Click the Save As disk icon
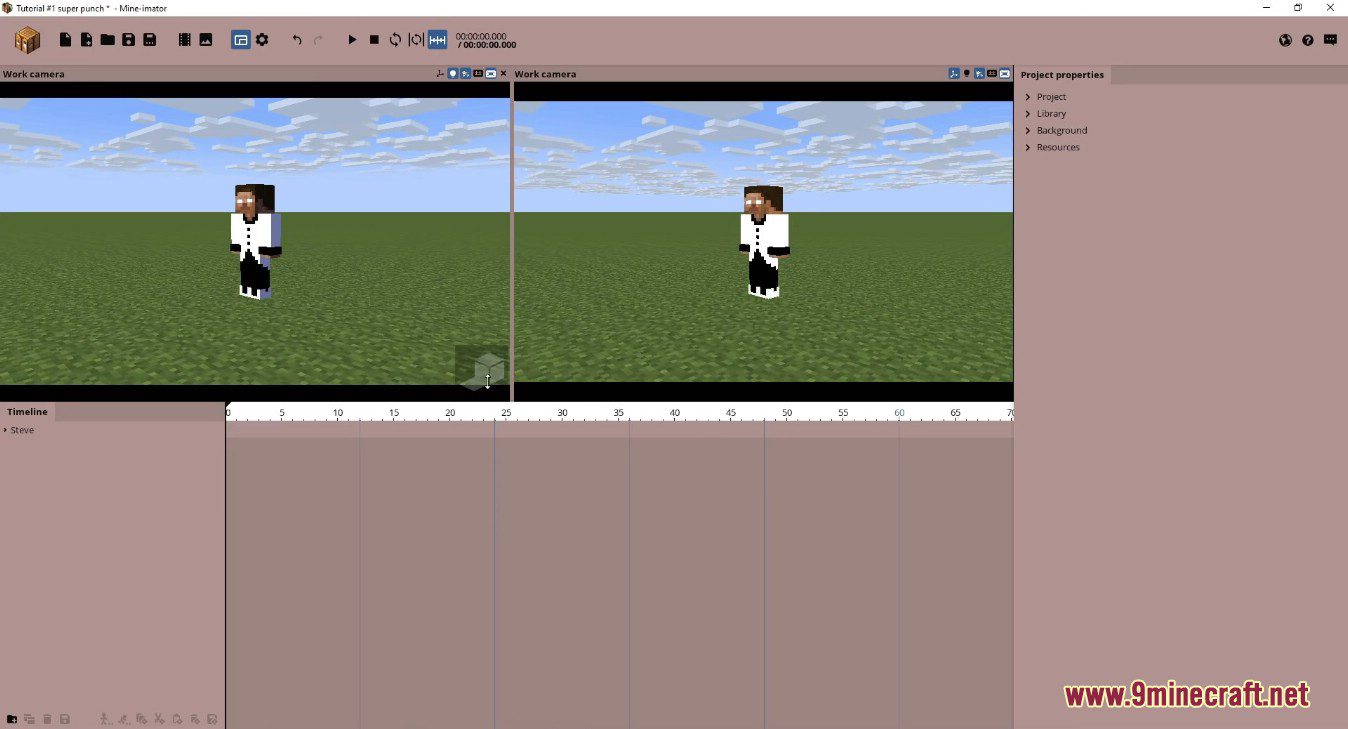Image resolution: width=1348 pixels, height=729 pixels. point(149,40)
